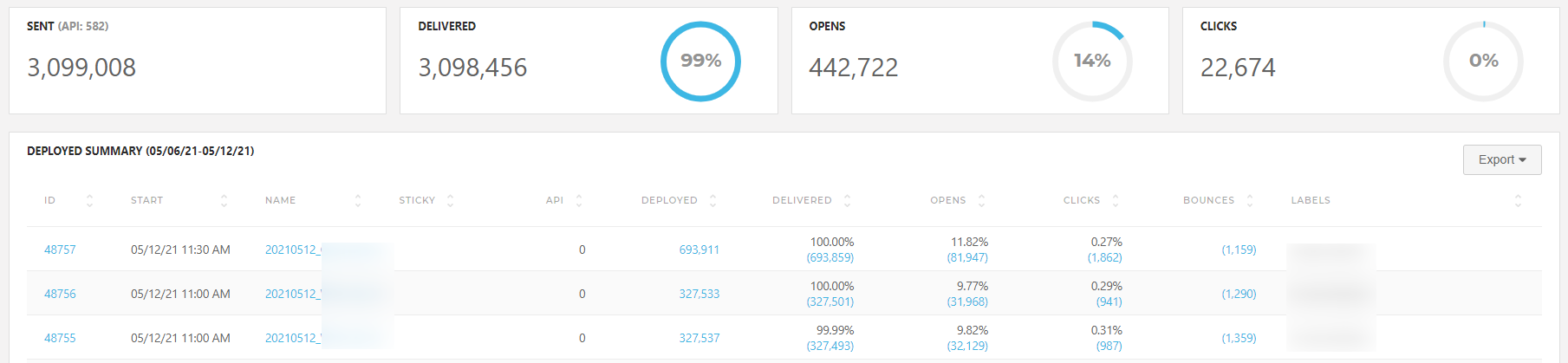Sort by Delivered column arrows
This screenshot has height=363, width=1568.
[847, 201]
